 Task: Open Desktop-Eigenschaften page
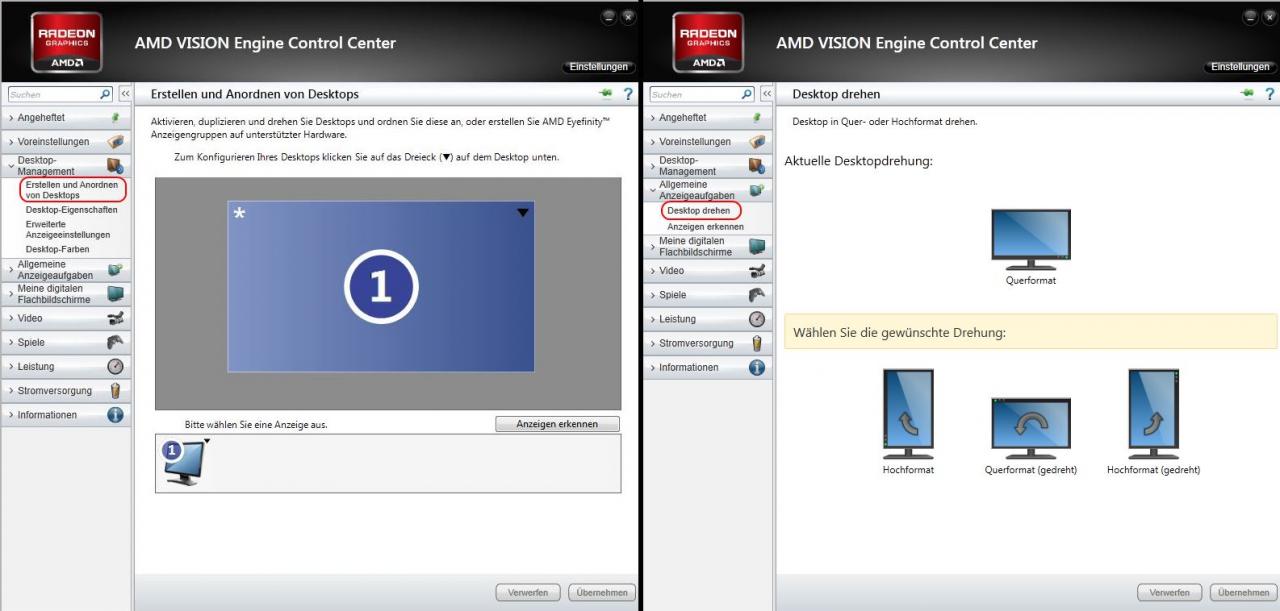pyautogui.click(x=72, y=210)
